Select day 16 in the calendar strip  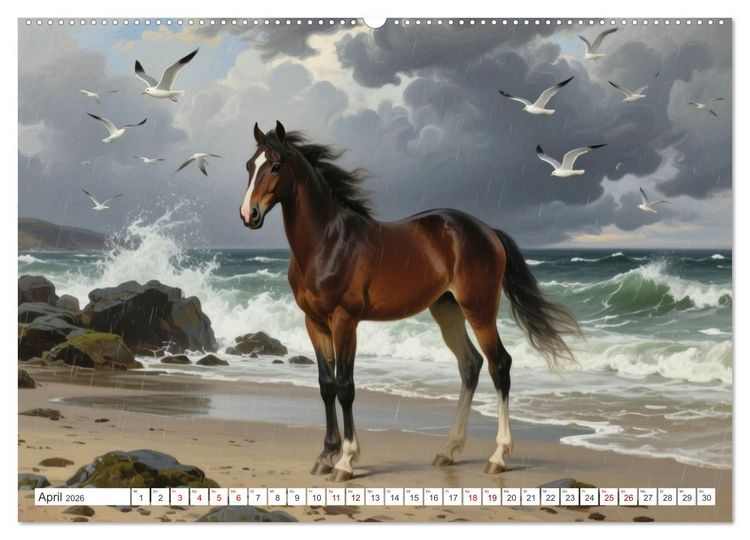coord(433,496)
